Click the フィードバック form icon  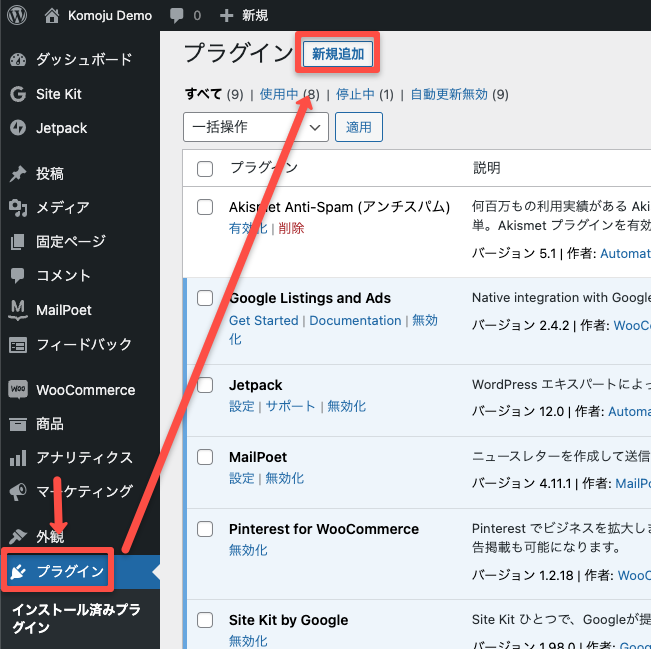pyautogui.click(x=18, y=345)
